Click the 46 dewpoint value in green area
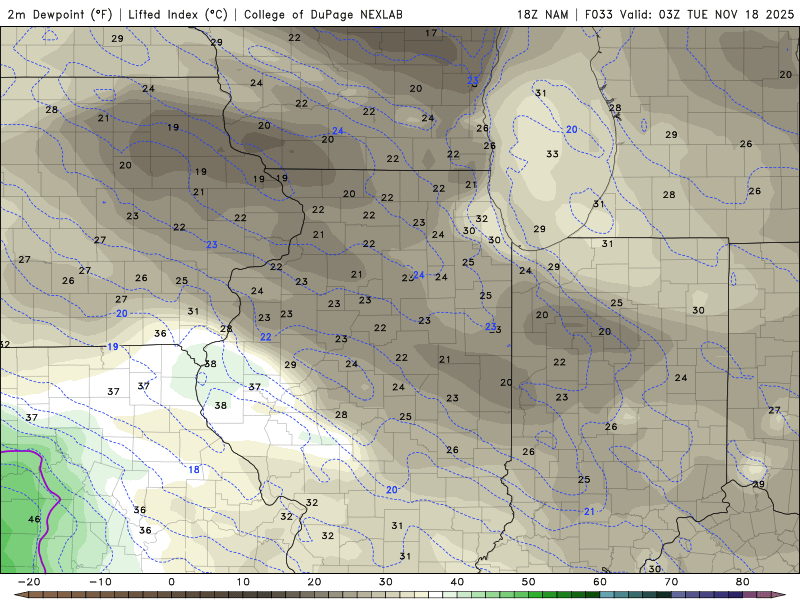 (x=34, y=519)
